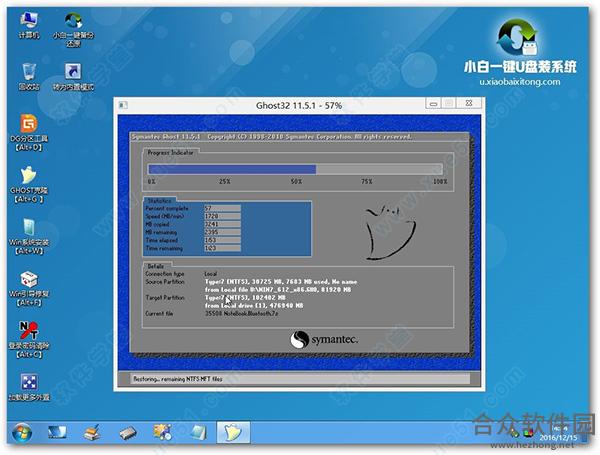Select the 转为内置模式 shortcut icon

click(73, 77)
